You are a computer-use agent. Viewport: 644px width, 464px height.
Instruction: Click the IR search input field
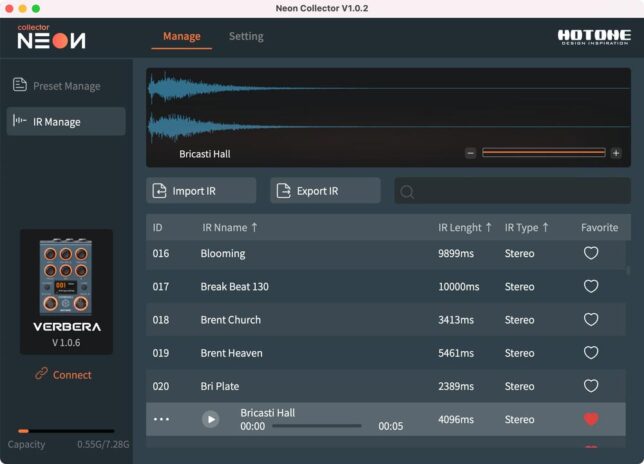pos(512,191)
